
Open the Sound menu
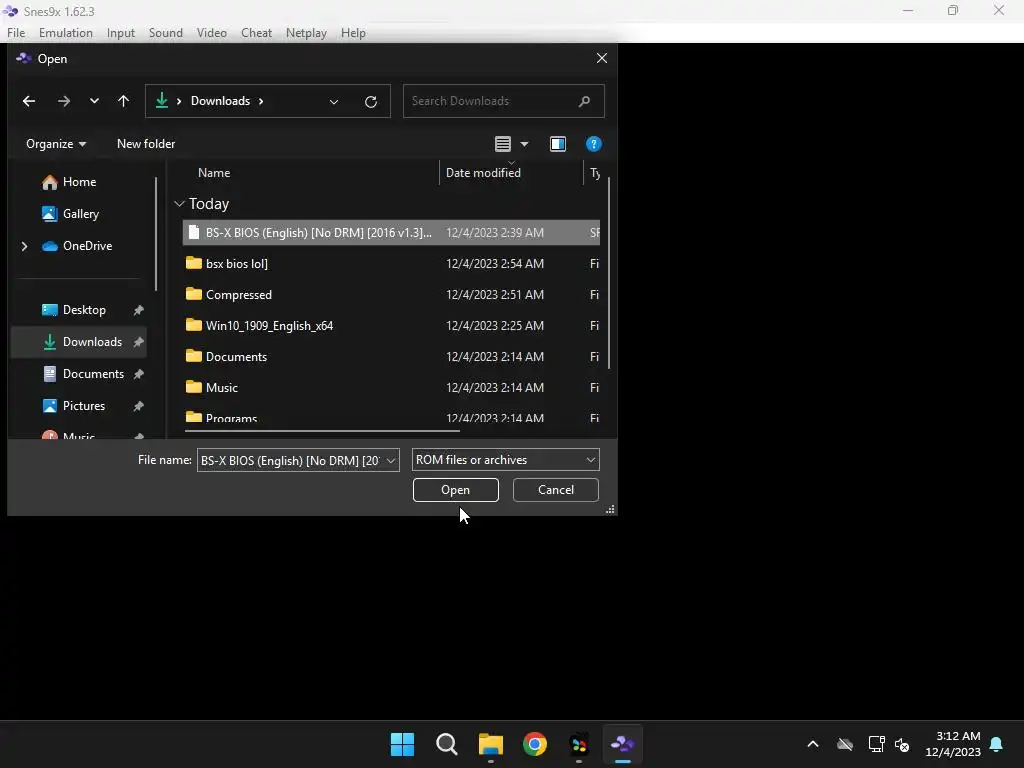pyautogui.click(x=166, y=33)
